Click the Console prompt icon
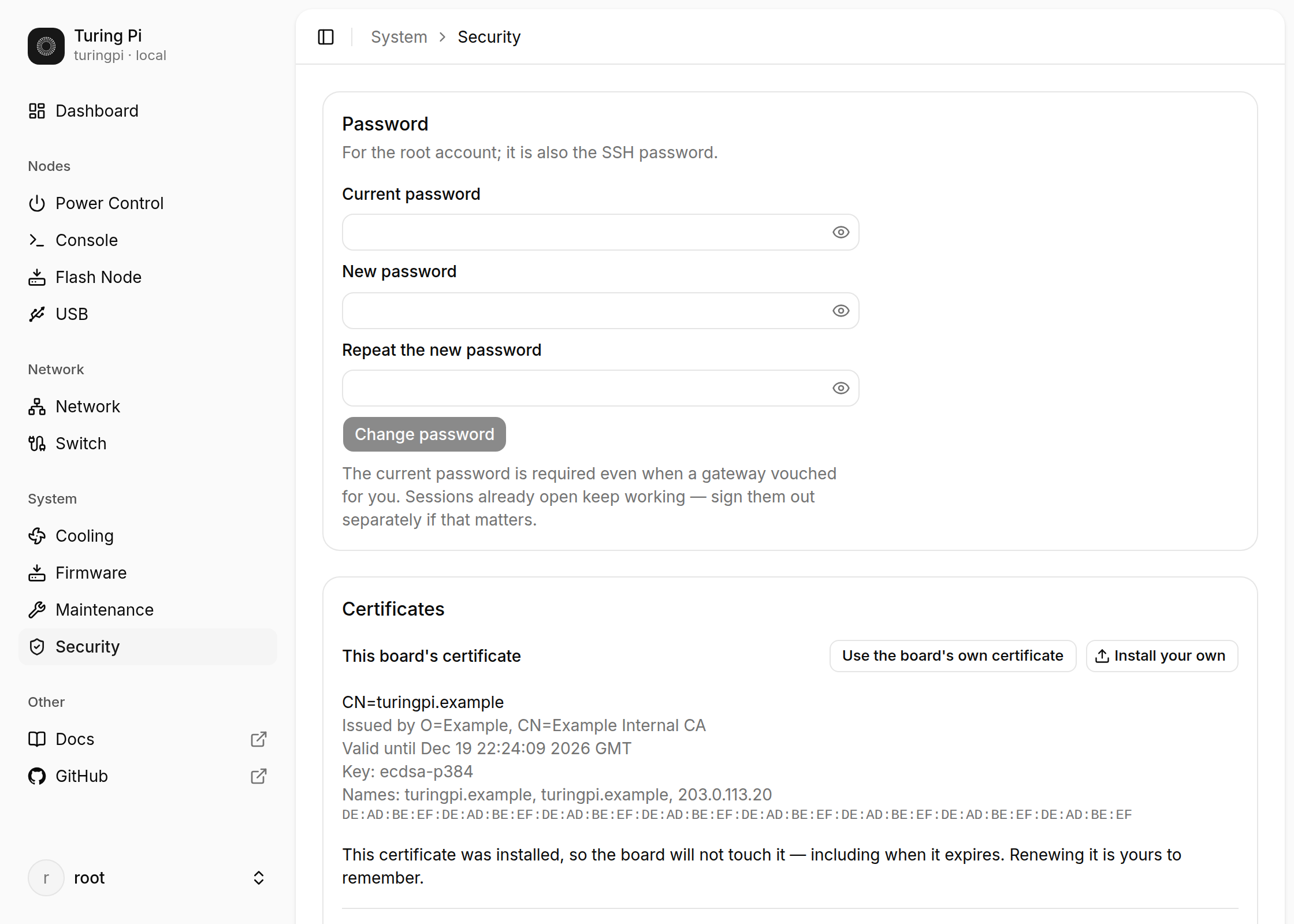 tap(37, 240)
